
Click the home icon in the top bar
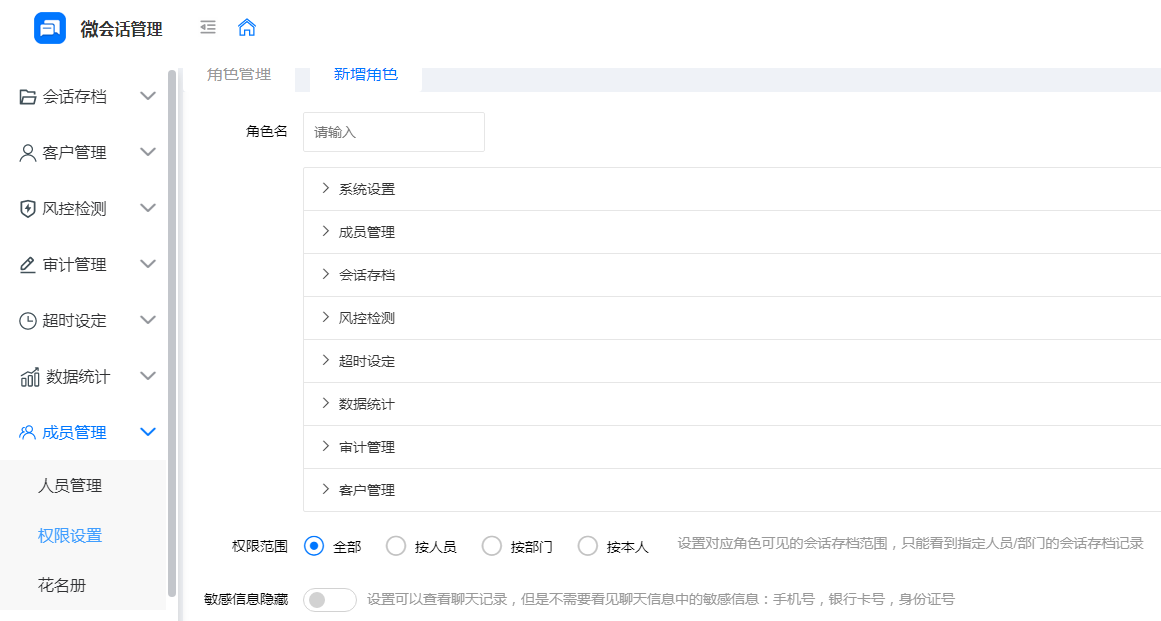click(x=246, y=28)
